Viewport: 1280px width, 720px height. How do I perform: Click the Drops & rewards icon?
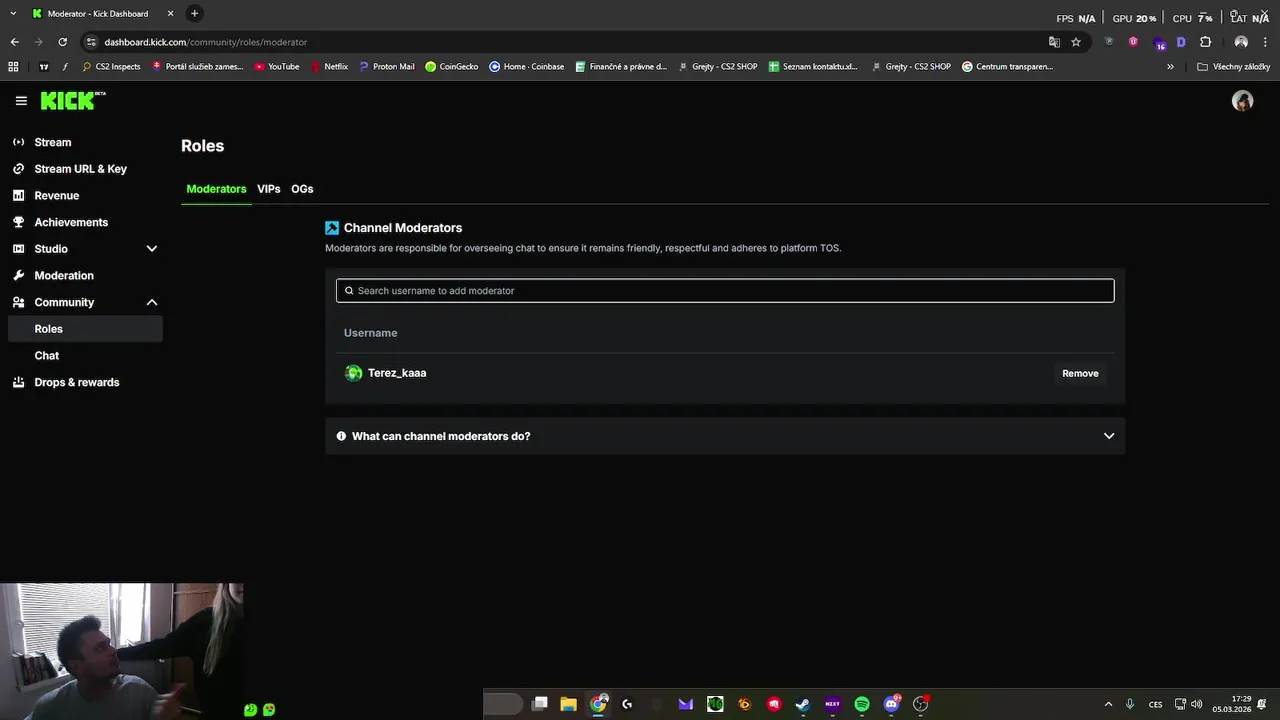18,382
